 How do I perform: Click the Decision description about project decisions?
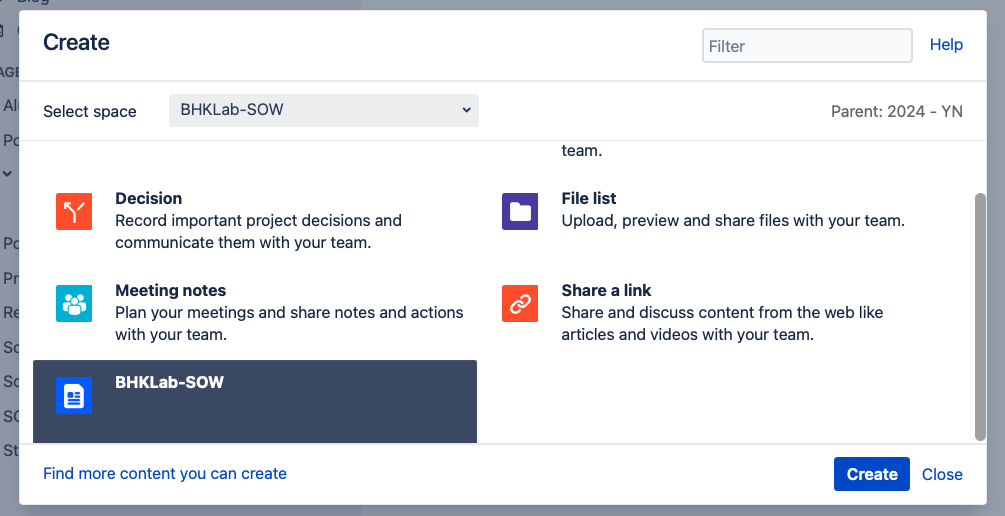click(x=258, y=231)
